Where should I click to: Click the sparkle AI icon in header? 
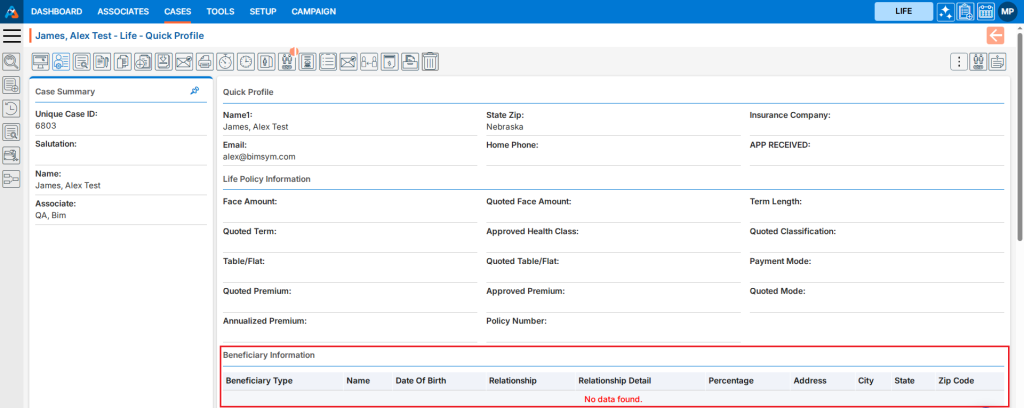[x=945, y=11]
